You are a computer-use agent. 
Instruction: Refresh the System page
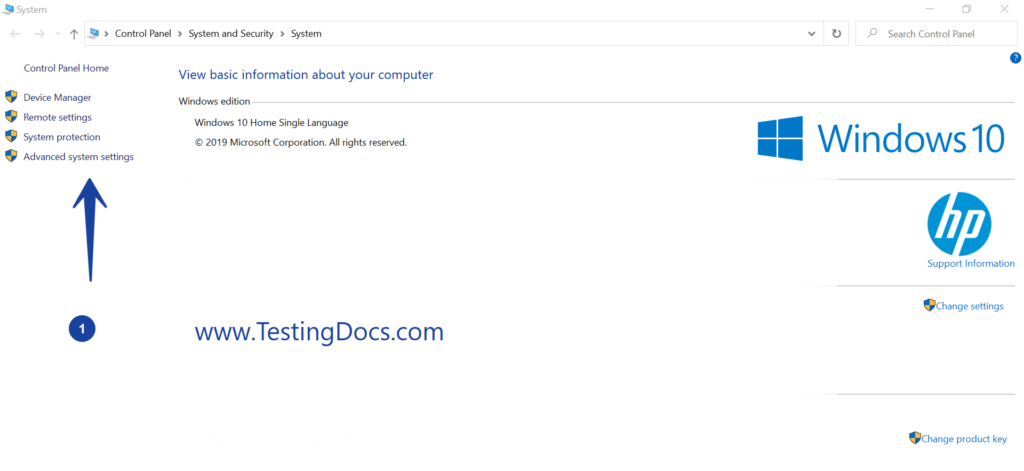[x=837, y=34]
